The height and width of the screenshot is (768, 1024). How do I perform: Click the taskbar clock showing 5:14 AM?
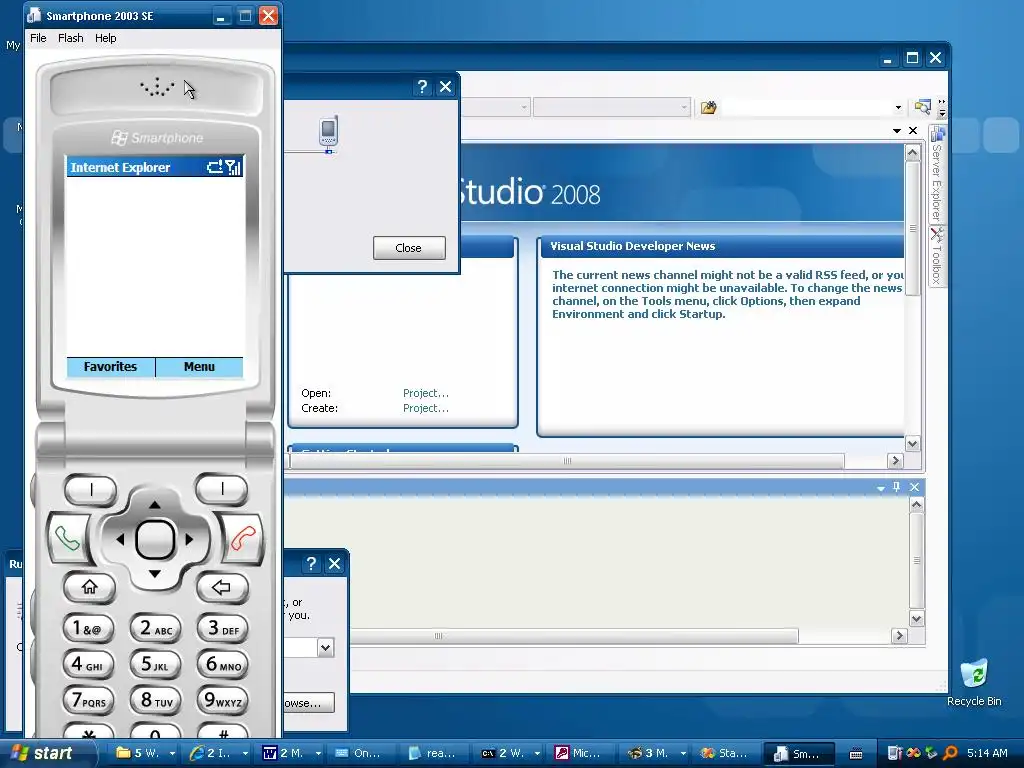[987, 753]
